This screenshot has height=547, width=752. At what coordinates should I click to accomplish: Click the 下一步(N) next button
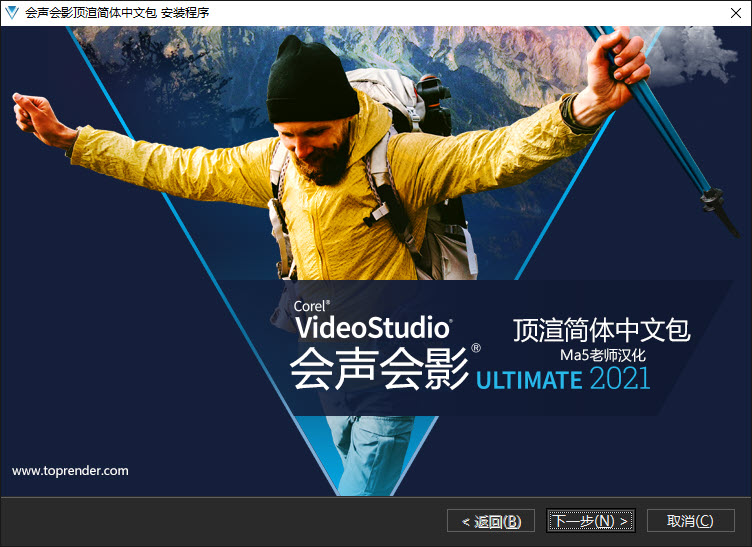[590, 521]
